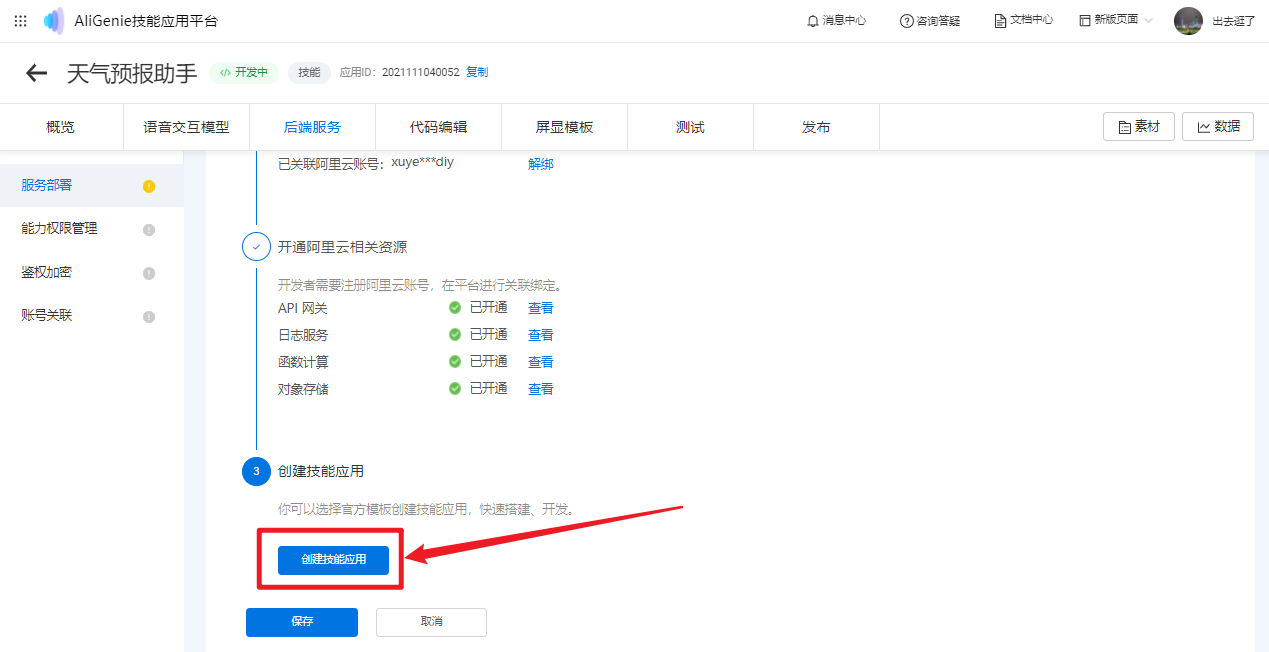Select the 后端服务 tab
The image size is (1269, 652).
coord(312,127)
